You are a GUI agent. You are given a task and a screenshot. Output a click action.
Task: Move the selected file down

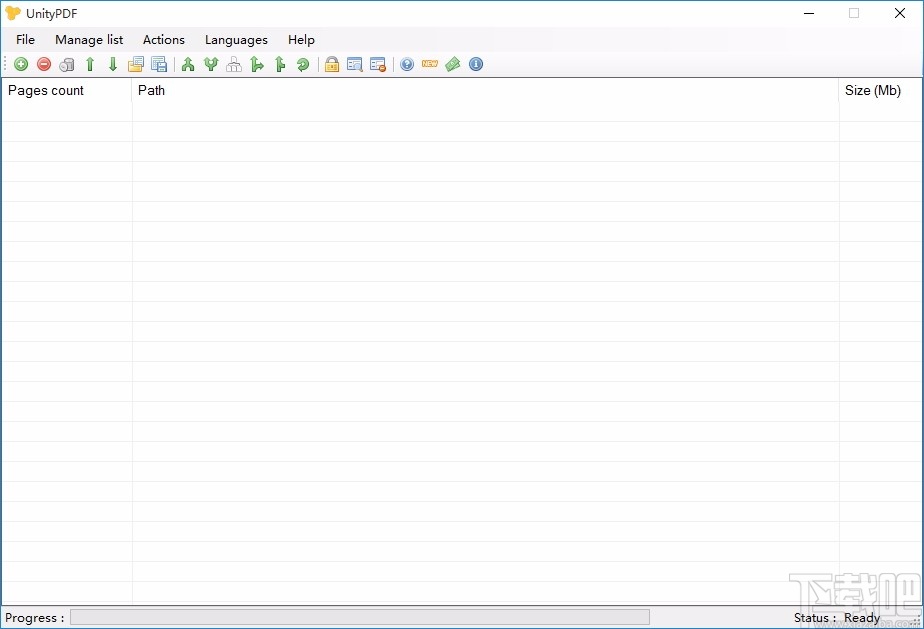pyautogui.click(x=112, y=64)
